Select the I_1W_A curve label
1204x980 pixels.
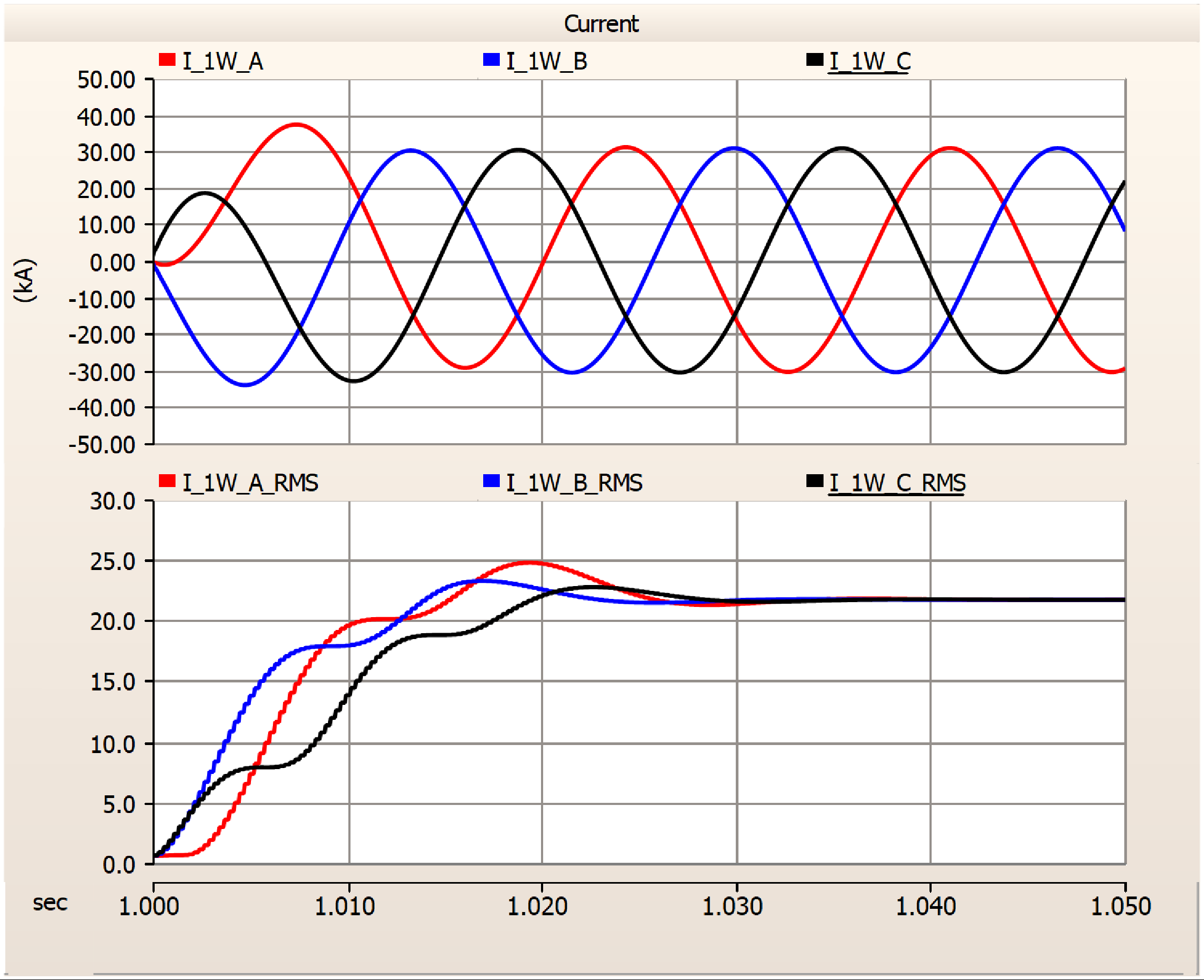click(223, 61)
